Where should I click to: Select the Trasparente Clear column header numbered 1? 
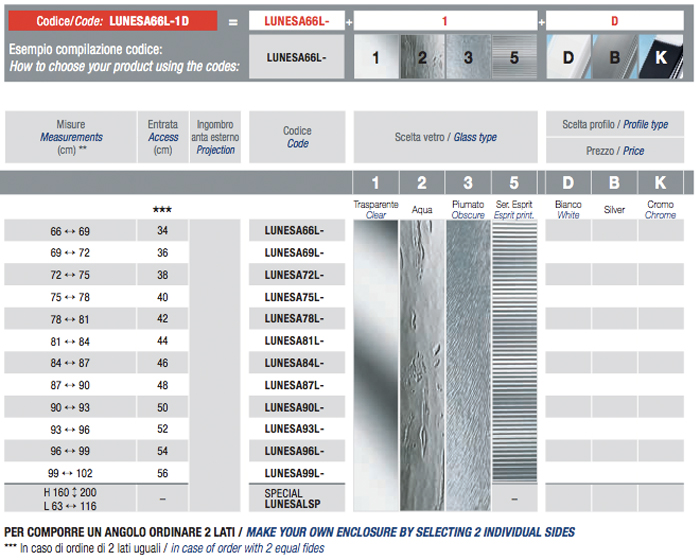pyautogui.click(x=376, y=183)
